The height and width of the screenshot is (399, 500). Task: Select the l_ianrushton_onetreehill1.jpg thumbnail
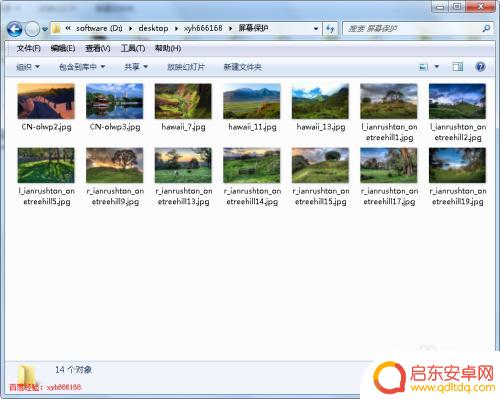pos(389,101)
